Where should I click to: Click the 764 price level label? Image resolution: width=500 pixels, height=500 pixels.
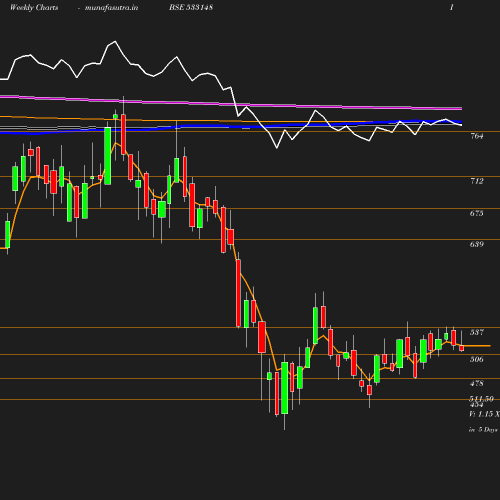tap(476, 136)
